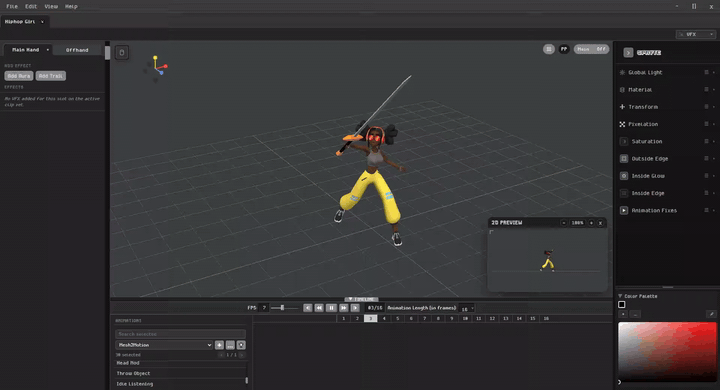Jump to the first frame
Image resolution: width=720 pixels, height=390 pixels.
click(x=308, y=308)
